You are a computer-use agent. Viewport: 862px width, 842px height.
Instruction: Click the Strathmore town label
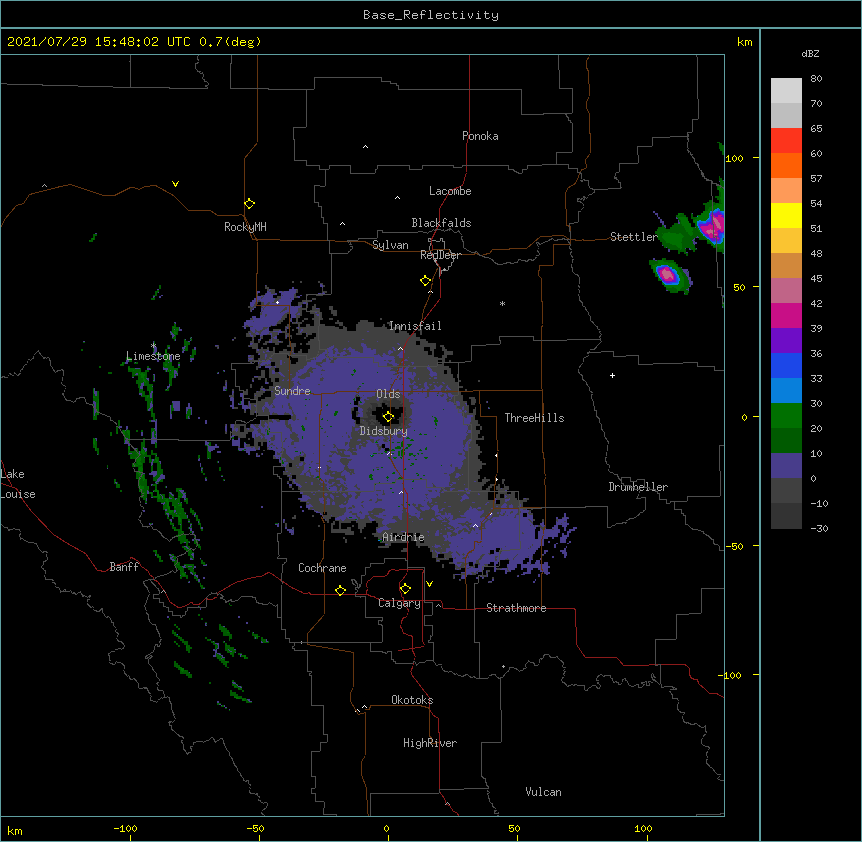click(x=516, y=608)
